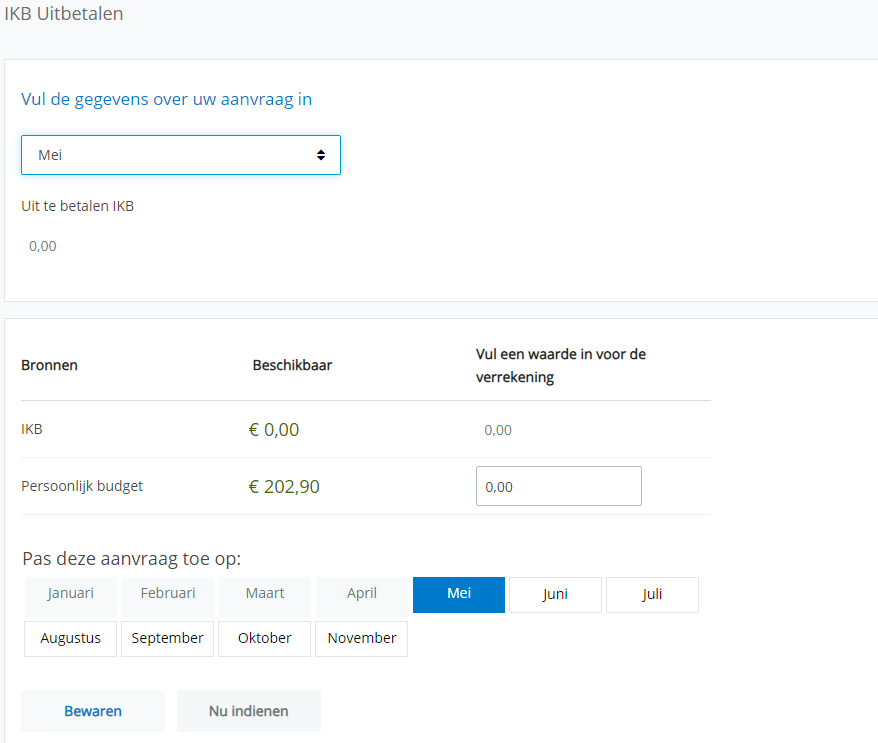Submit with the Nu indienen button
878x743 pixels.
(x=249, y=712)
